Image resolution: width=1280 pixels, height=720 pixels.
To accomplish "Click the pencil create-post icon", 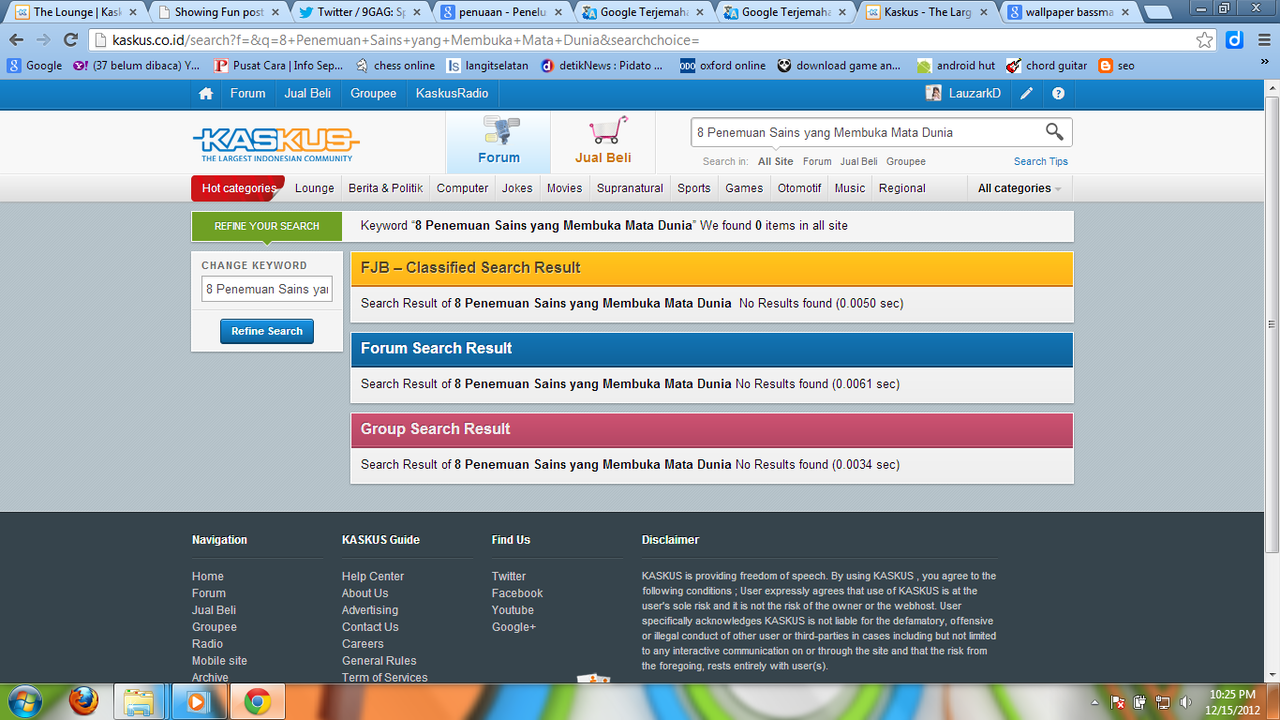I will pos(1026,93).
